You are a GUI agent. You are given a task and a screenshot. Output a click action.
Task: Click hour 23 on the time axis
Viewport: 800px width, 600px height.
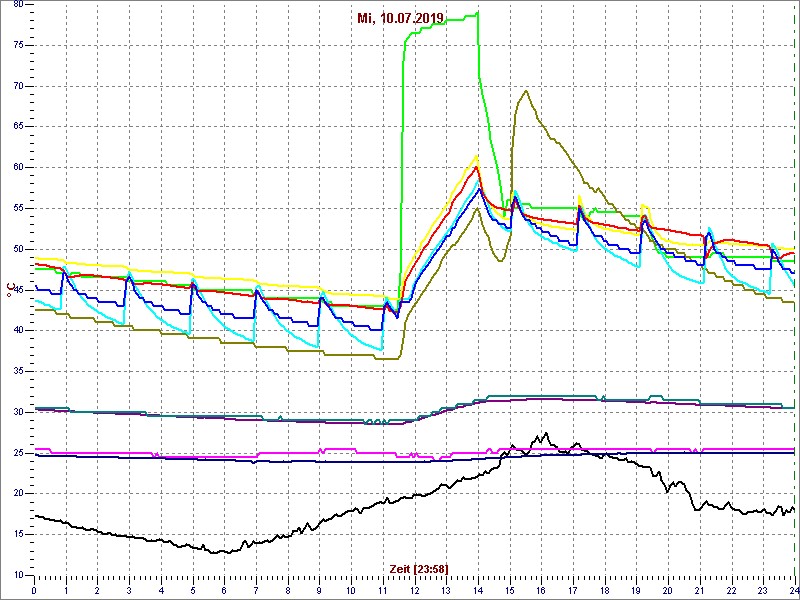(763, 591)
